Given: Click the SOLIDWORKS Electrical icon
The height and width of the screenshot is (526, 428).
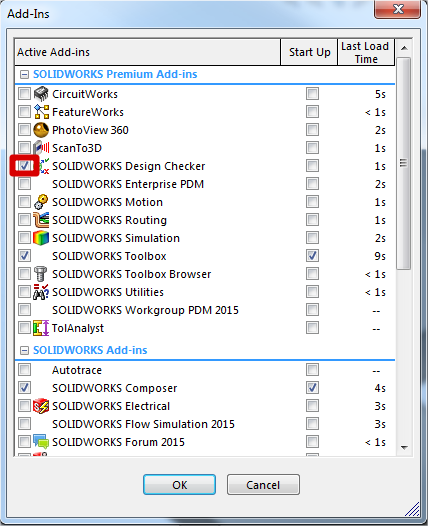Looking at the screenshot, I should (41, 406).
